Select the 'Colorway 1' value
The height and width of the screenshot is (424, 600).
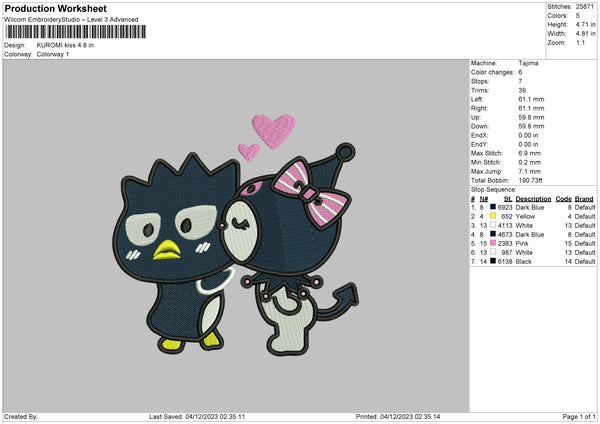[53, 54]
